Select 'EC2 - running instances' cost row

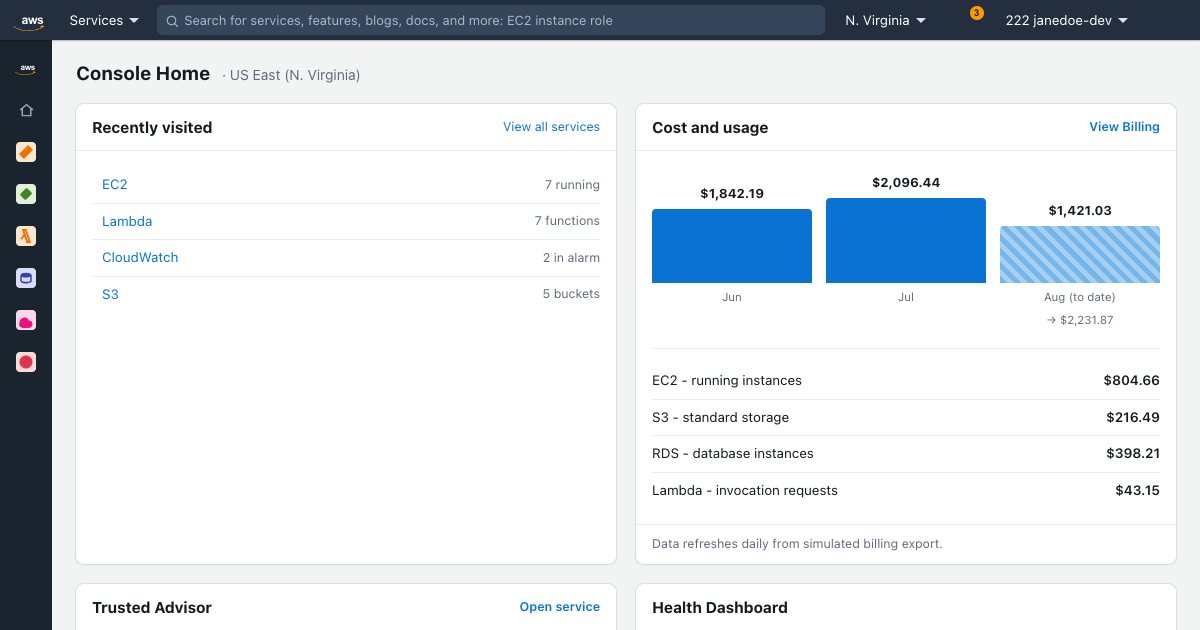point(906,381)
